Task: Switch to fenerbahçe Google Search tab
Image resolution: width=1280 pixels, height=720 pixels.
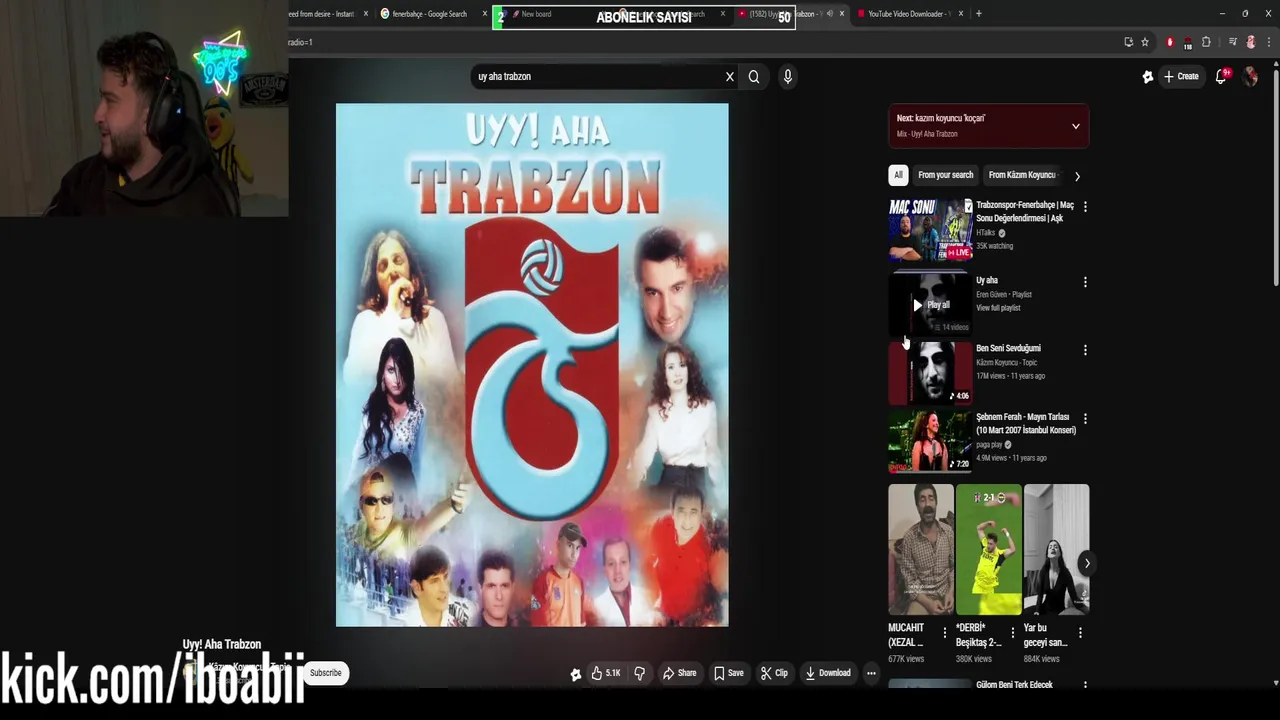Action: tap(429, 14)
